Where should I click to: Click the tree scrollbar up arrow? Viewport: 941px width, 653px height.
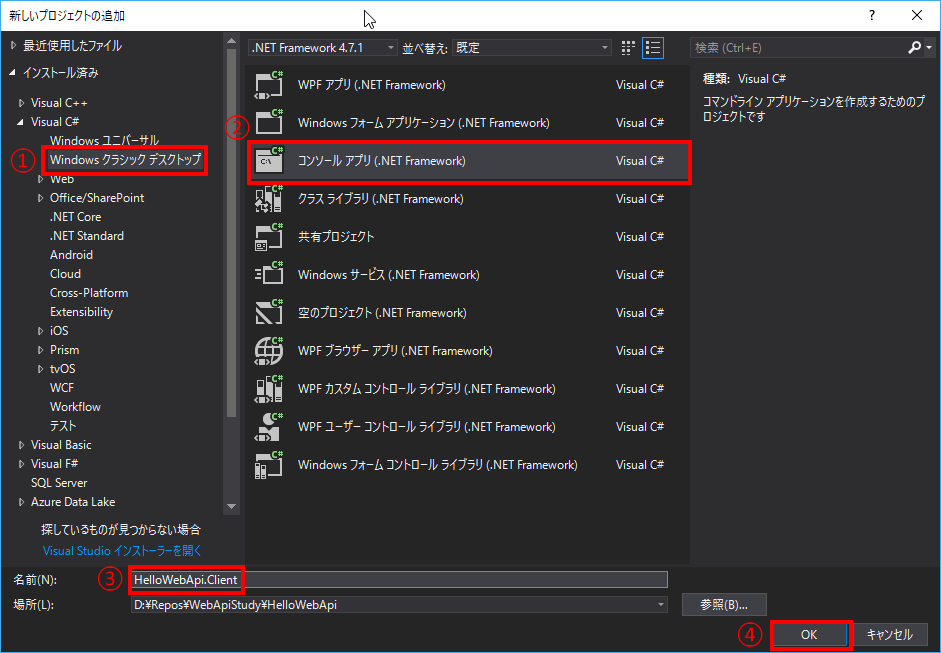[x=231, y=41]
